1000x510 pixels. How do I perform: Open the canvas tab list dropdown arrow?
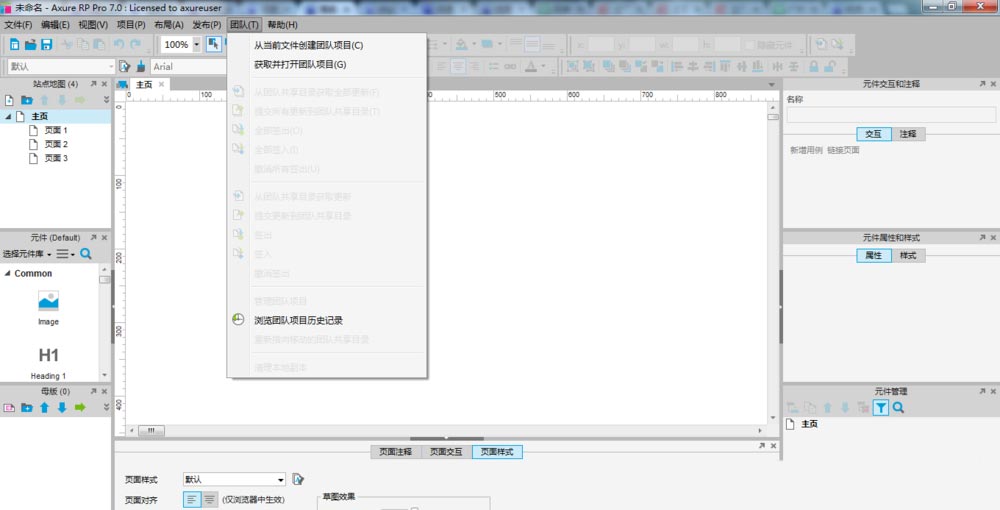(x=772, y=85)
